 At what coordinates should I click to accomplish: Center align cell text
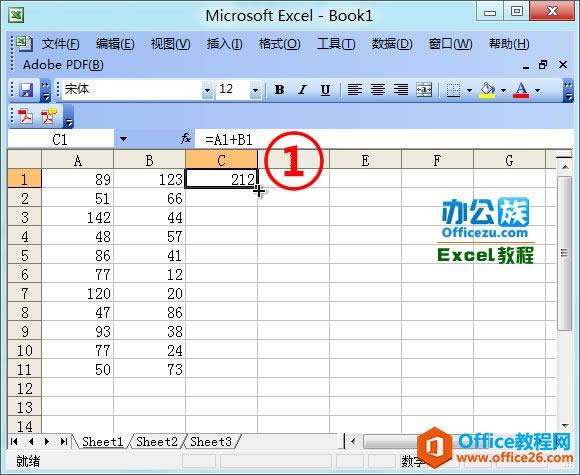[x=378, y=90]
